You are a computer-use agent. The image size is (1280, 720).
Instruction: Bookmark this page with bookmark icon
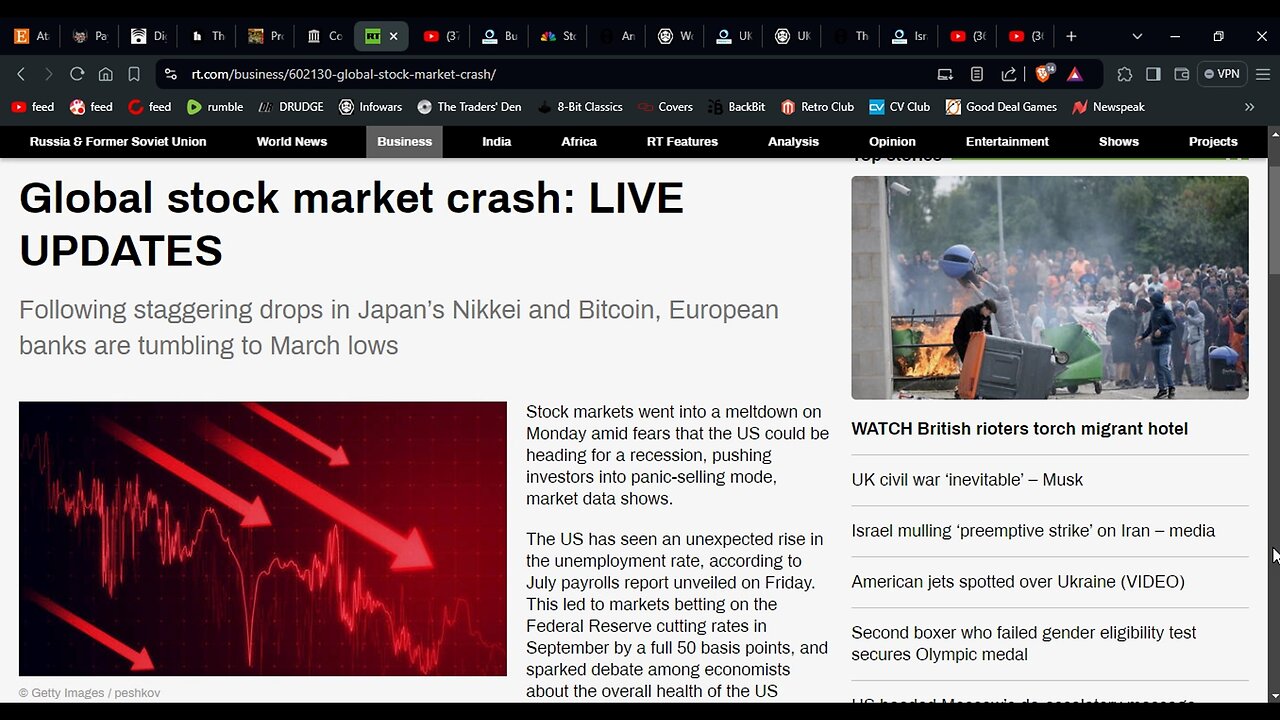tap(134, 74)
